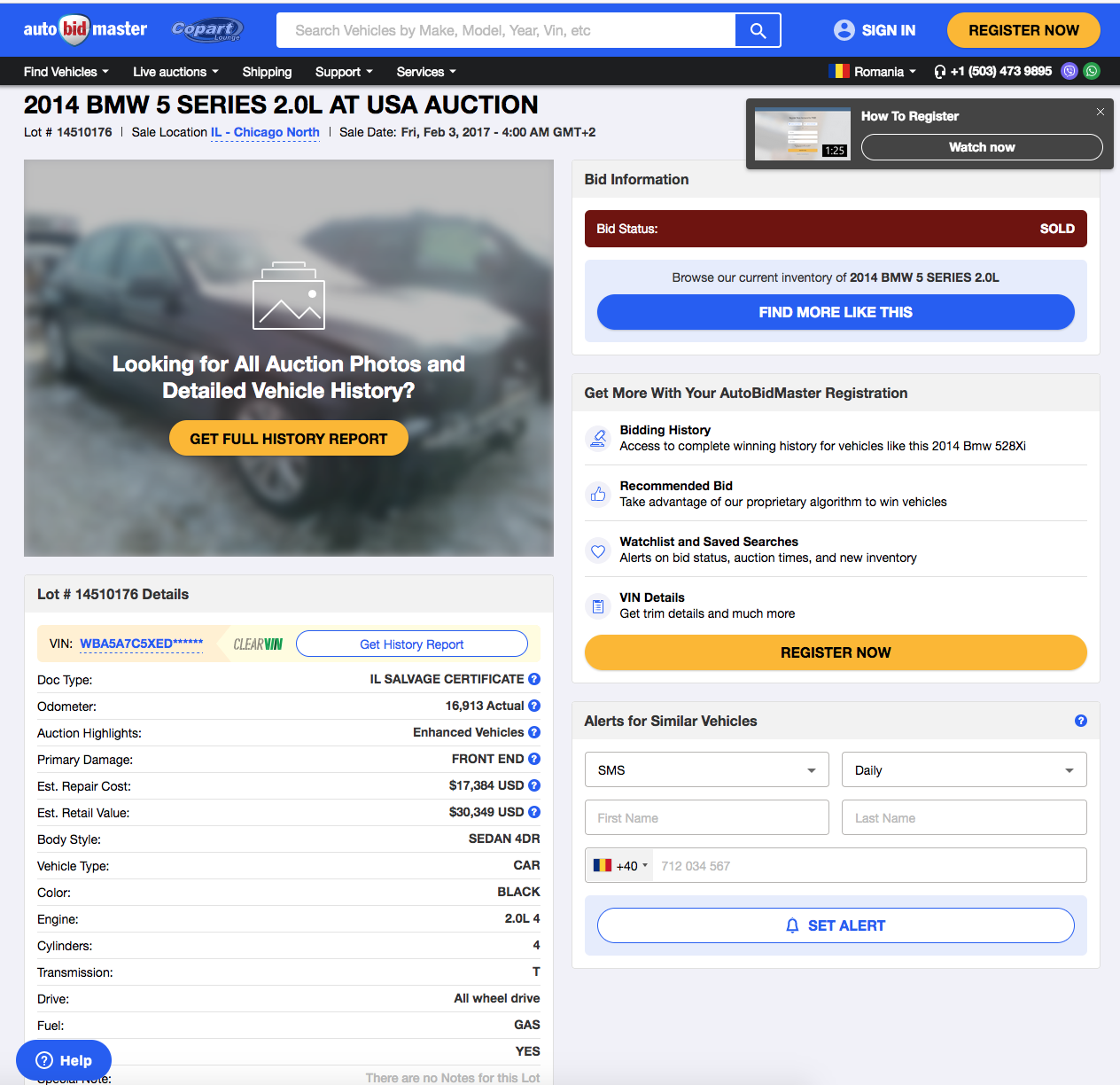Click SET ALERT button
Viewport: 1120px width, 1085px height.
pyautogui.click(x=836, y=925)
